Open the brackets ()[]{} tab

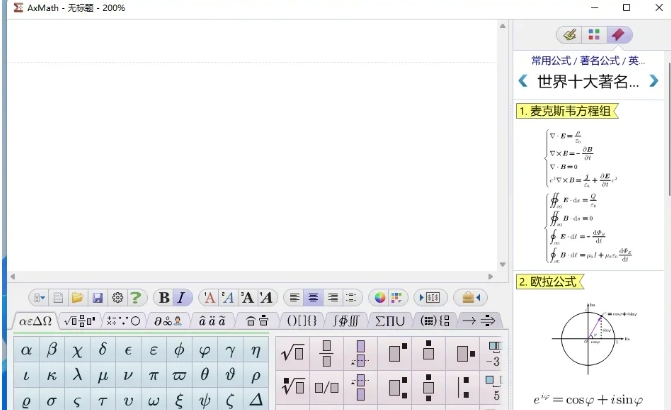tap(302, 321)
